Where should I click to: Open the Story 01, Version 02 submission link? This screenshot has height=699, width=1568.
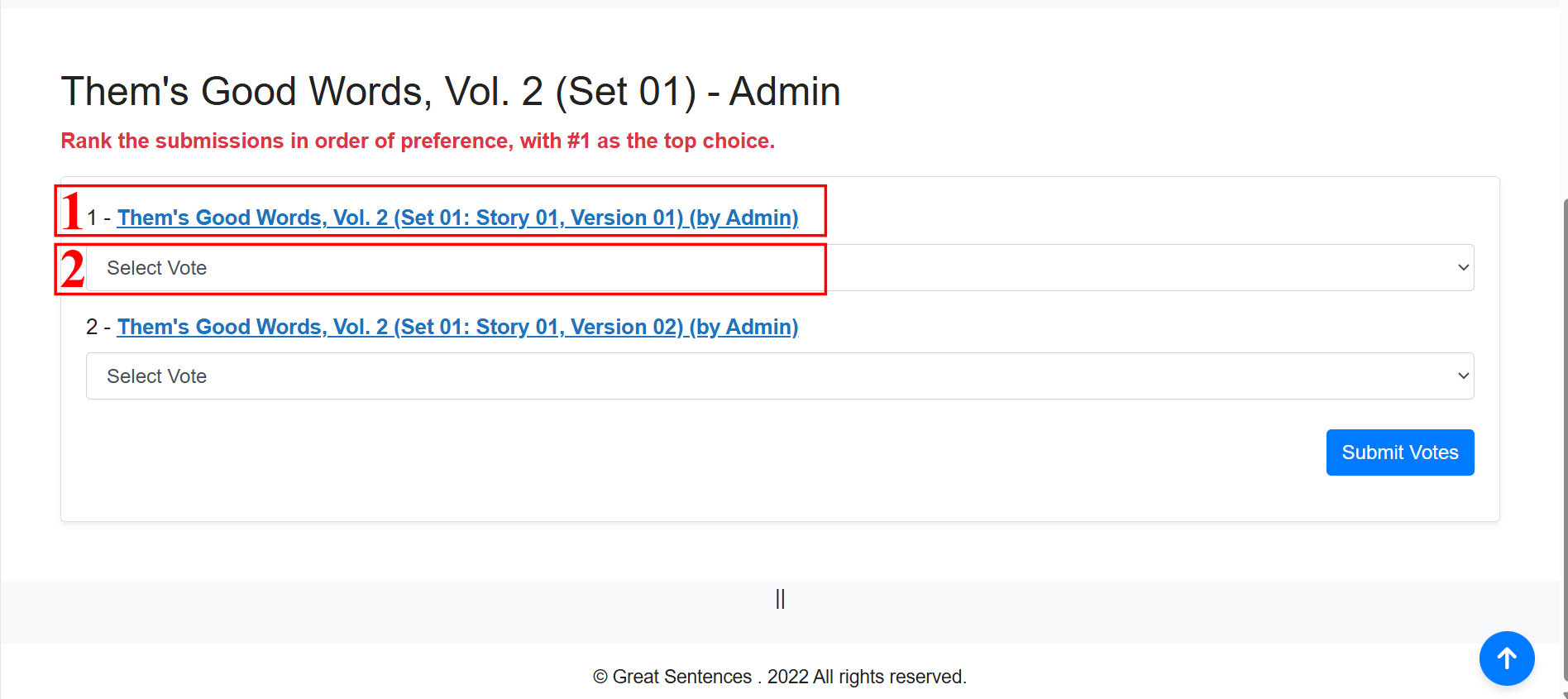pyautogui.click(x=457, y=327)
